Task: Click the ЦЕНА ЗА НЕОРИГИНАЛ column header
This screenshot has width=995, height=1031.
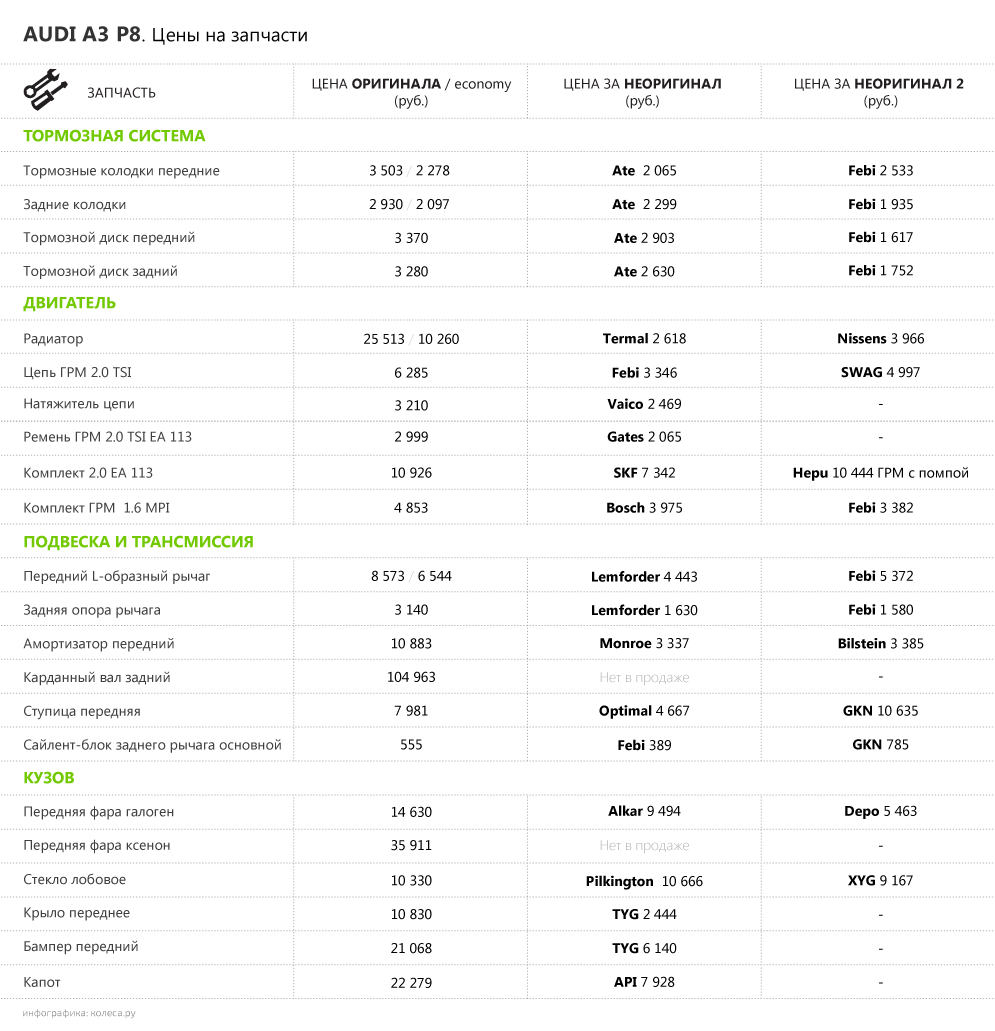Action: tap(642, 92)
